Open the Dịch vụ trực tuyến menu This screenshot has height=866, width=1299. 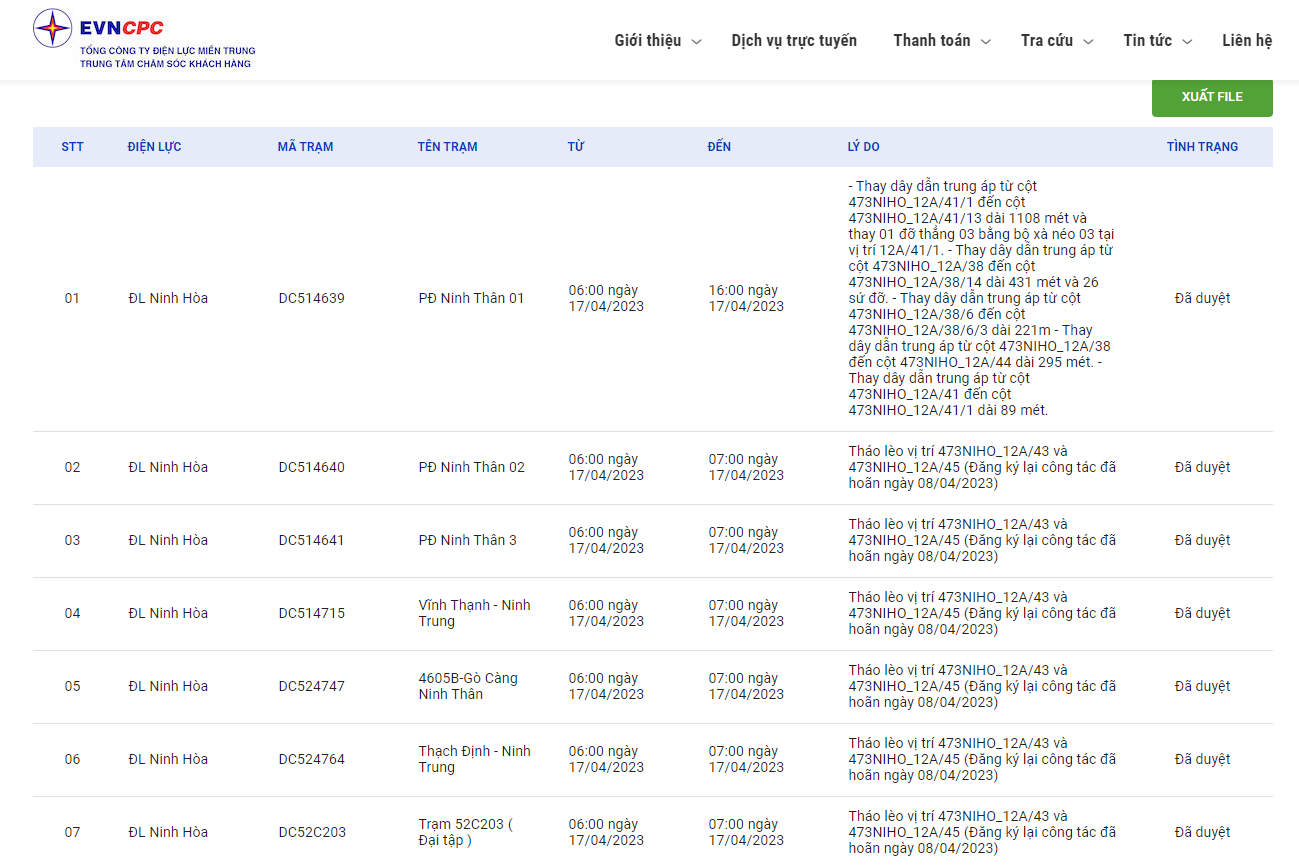point(794,41)
